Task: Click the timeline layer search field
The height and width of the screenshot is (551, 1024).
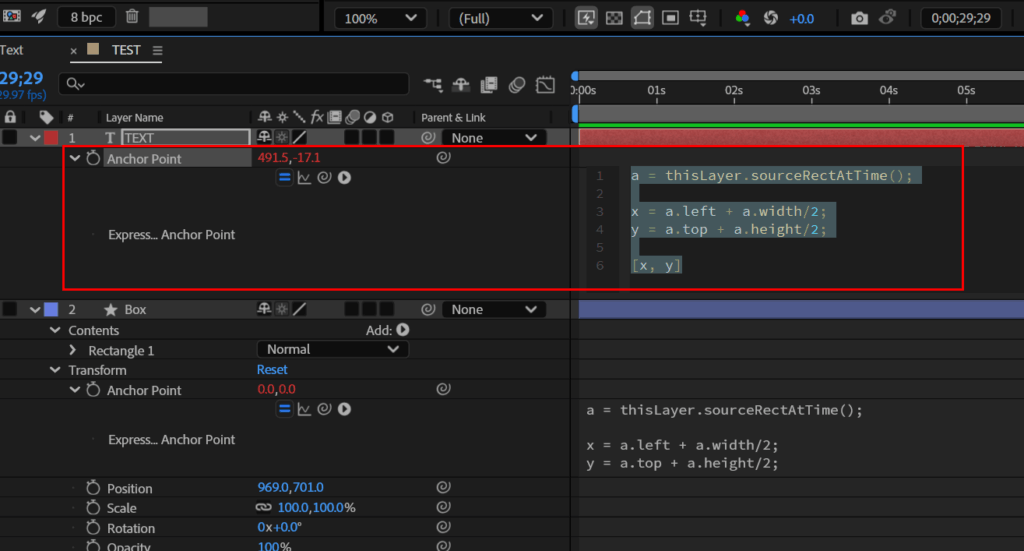Action: click(235, 84)
